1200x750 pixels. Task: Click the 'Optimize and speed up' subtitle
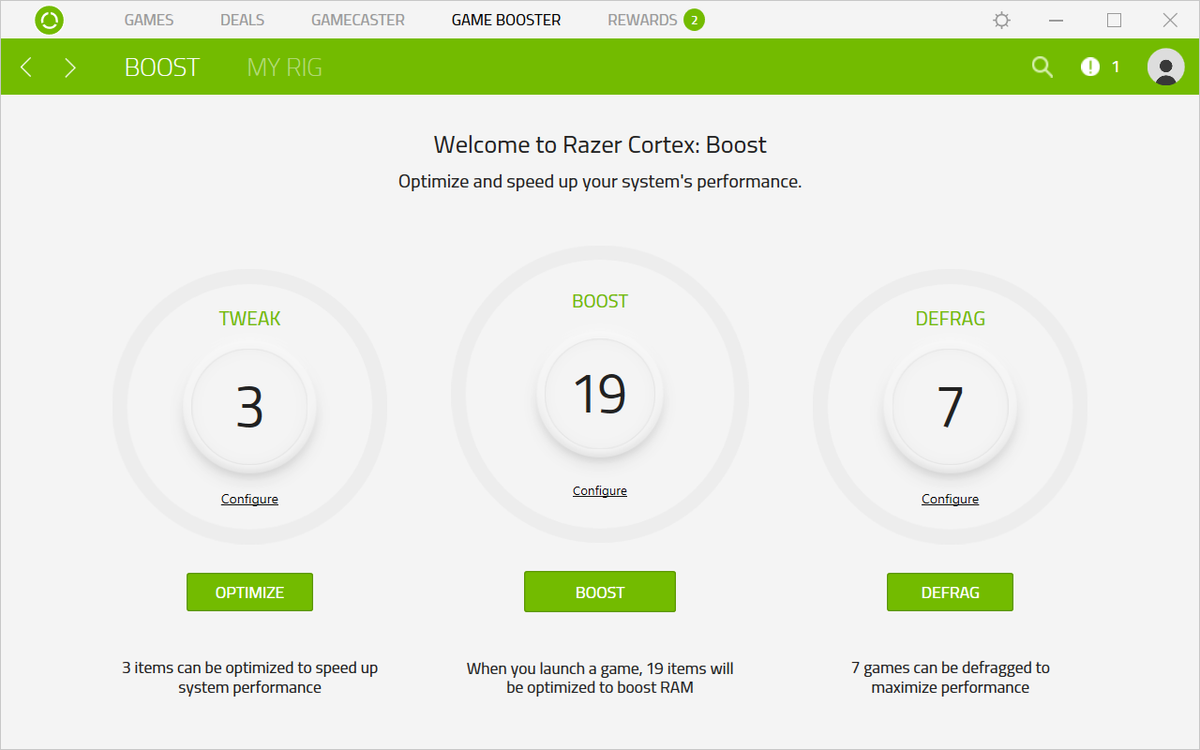coord(600,182)
